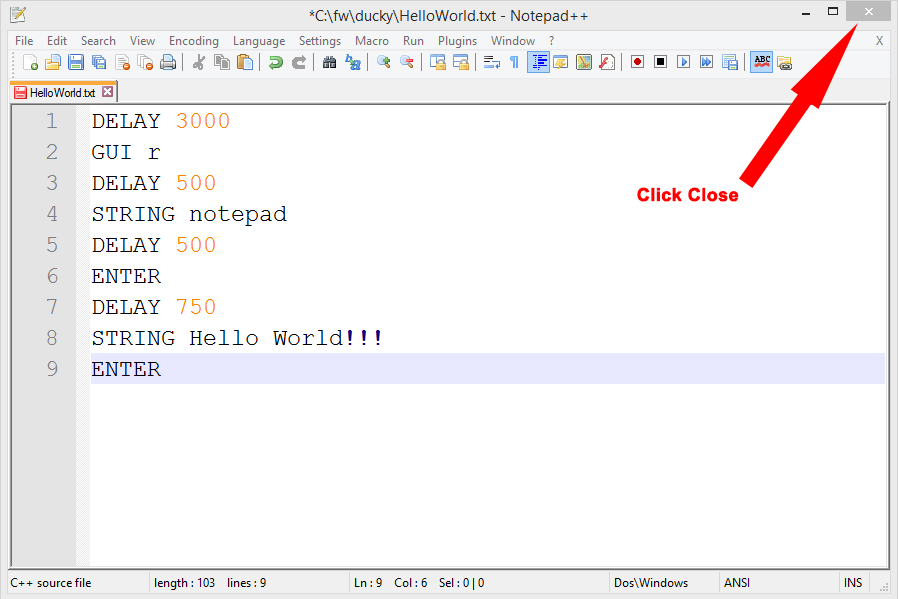Click the line DELAY 750
Viewport: 898px width, 599px height.
click(x=153, y=307)
